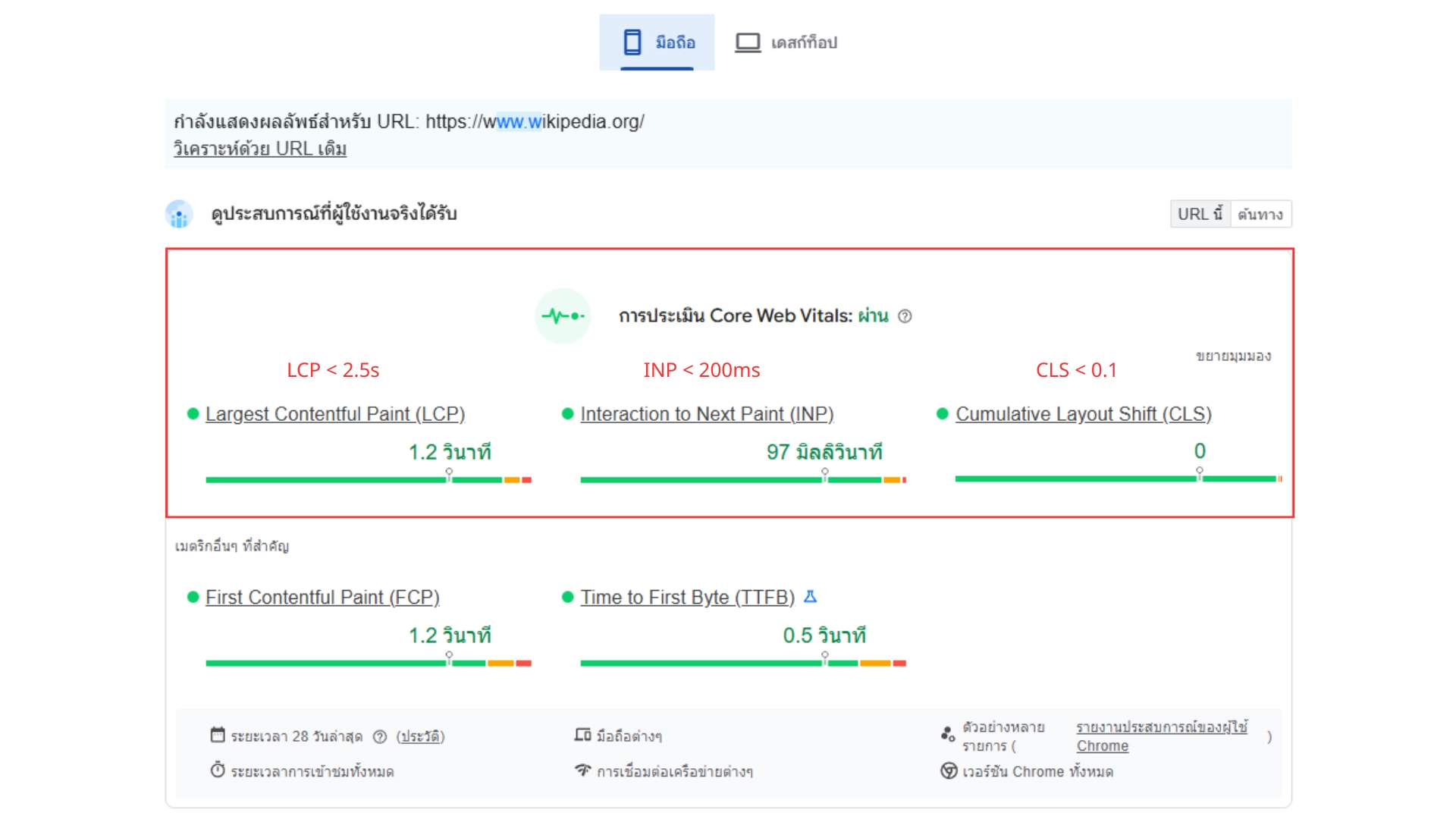Open the วิเคราะห์ด้วย URL เดิม link

[260, 149]
